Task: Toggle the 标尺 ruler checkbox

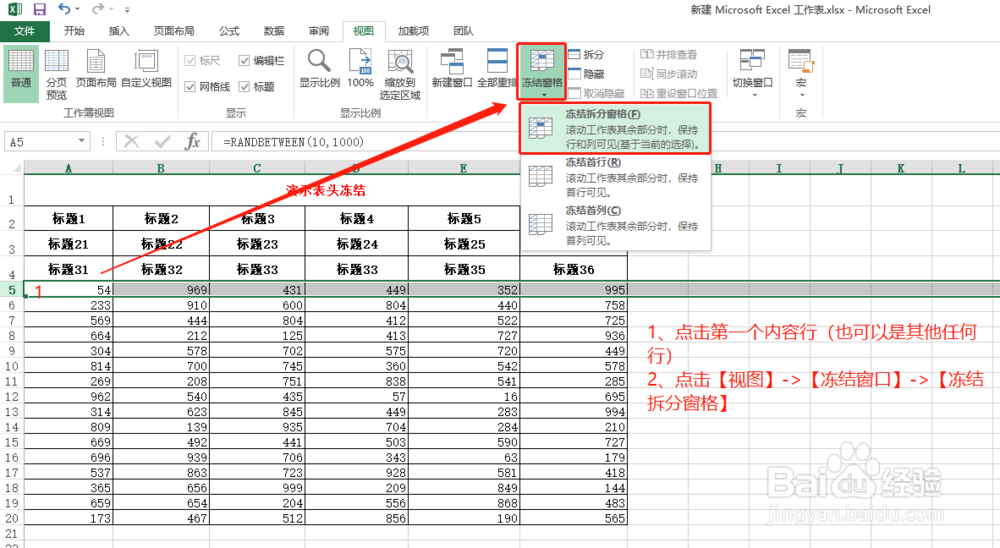Action: pyautogui.click(x=189, y=61)
